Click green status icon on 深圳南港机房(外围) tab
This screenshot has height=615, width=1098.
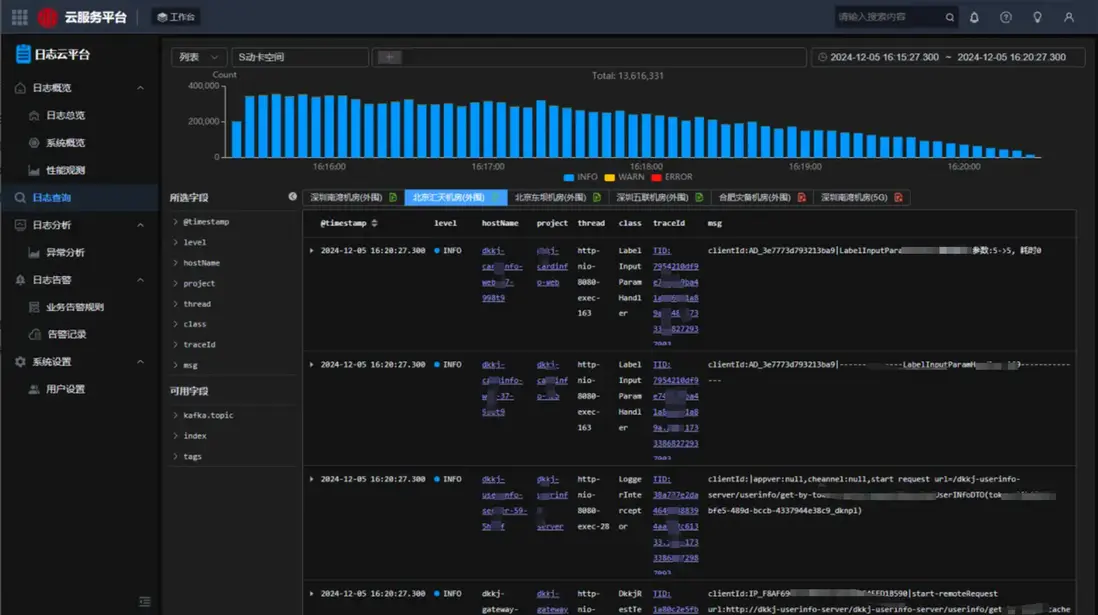pyautogui.click(x=393, y=198)
